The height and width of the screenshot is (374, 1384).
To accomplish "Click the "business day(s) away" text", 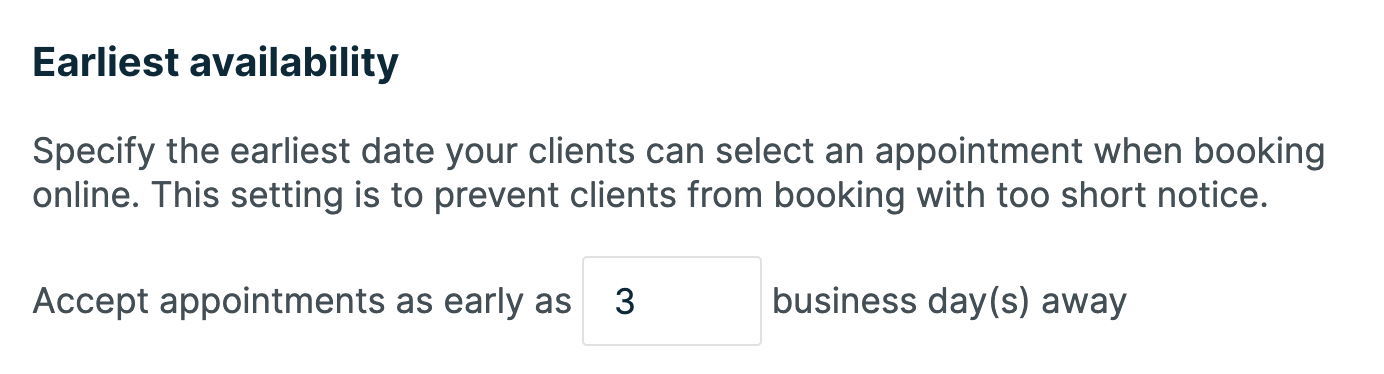I will (x=949, y=301).
